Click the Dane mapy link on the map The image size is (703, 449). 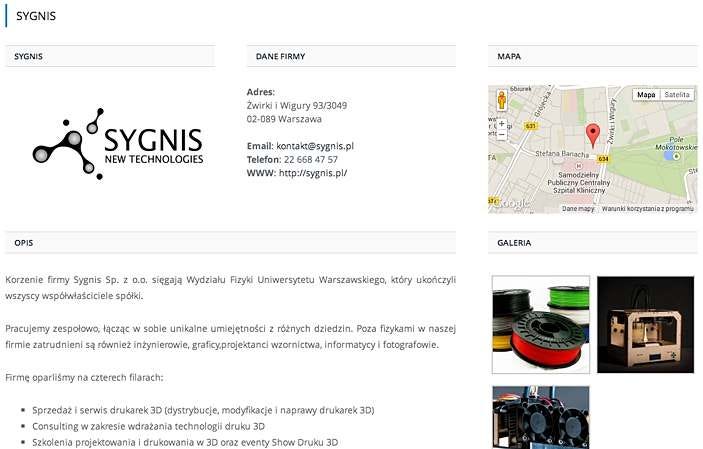click(x=578, y=209)
